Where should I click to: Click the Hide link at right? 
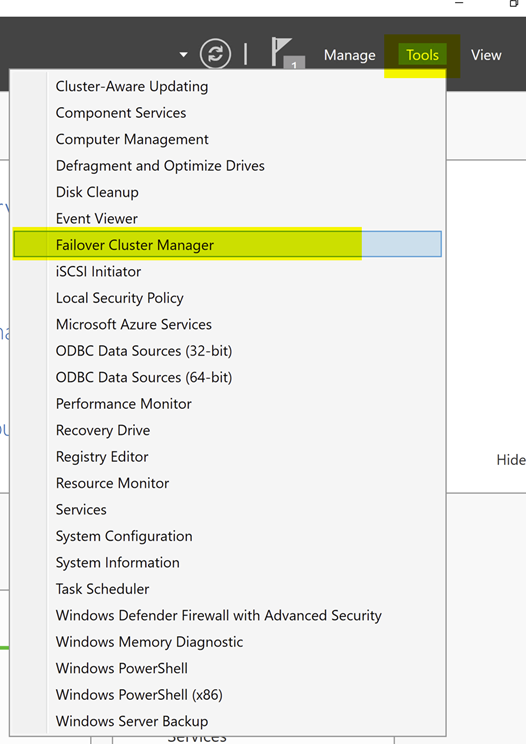(x=511, y=460)
